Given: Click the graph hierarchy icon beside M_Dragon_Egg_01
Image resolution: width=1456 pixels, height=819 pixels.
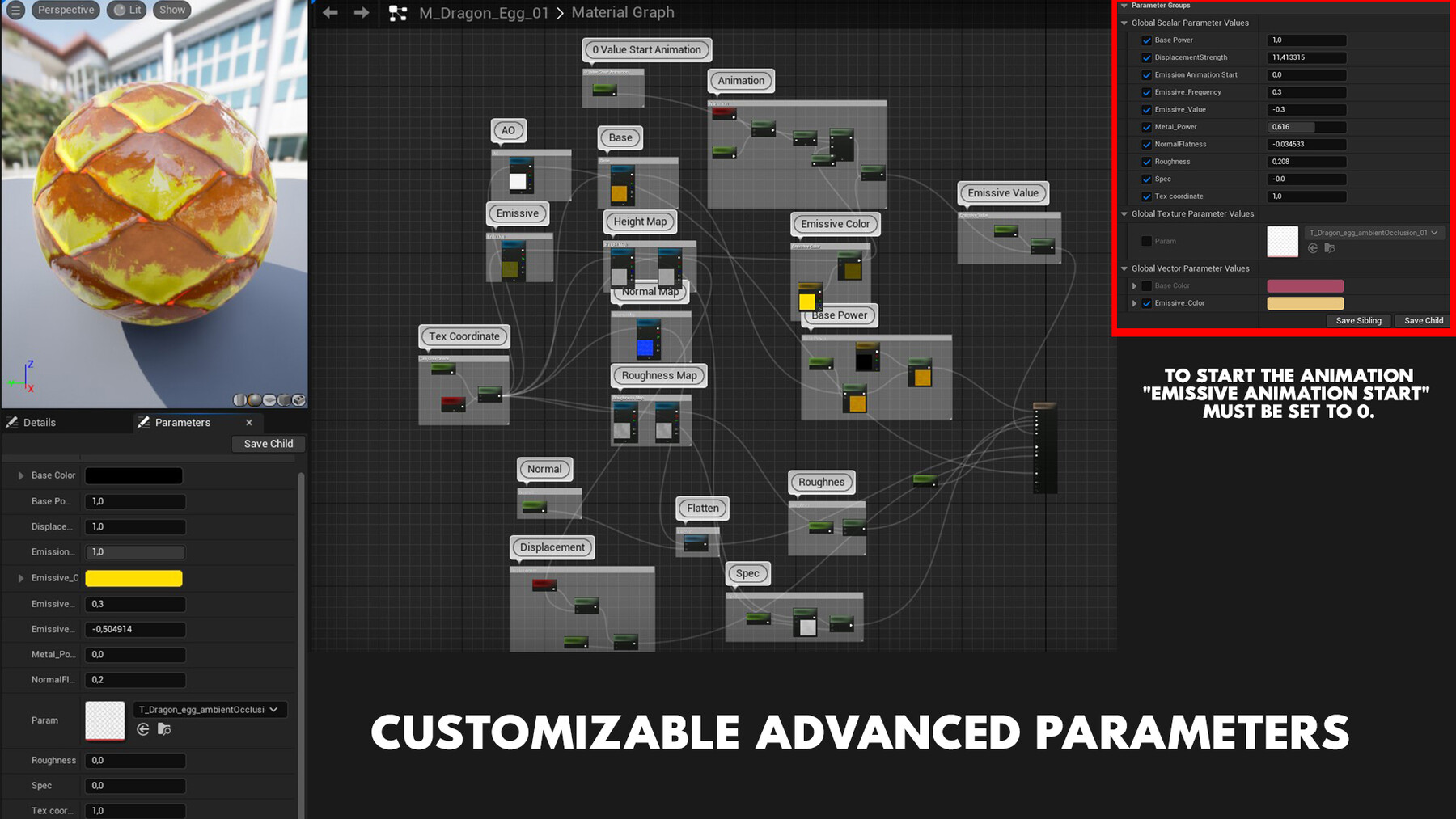Looking at the screenshot, I should [x=396, y=13].
